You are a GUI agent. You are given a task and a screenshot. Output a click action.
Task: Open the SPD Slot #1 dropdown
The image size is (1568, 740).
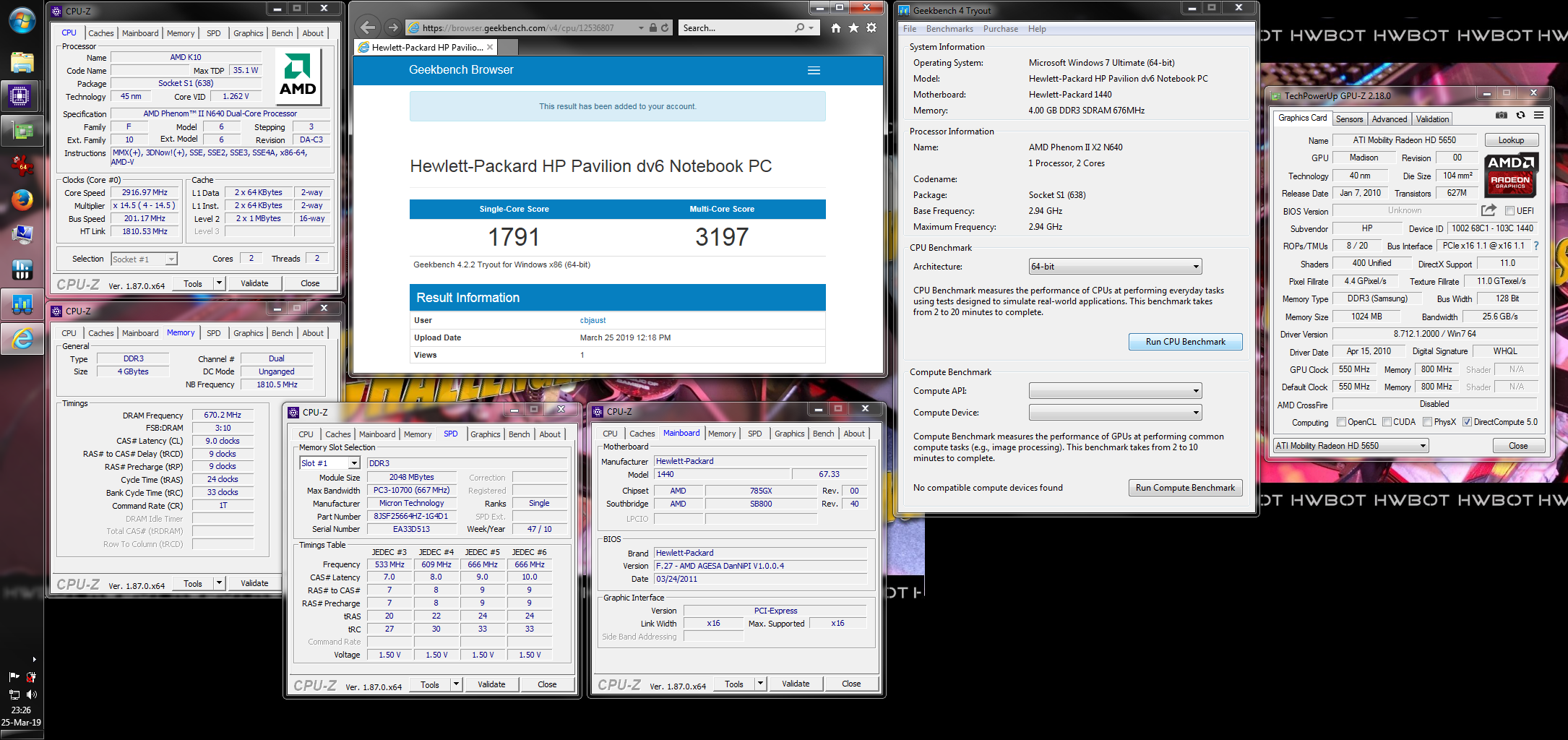pyautogui.click(x=329, y=463)
